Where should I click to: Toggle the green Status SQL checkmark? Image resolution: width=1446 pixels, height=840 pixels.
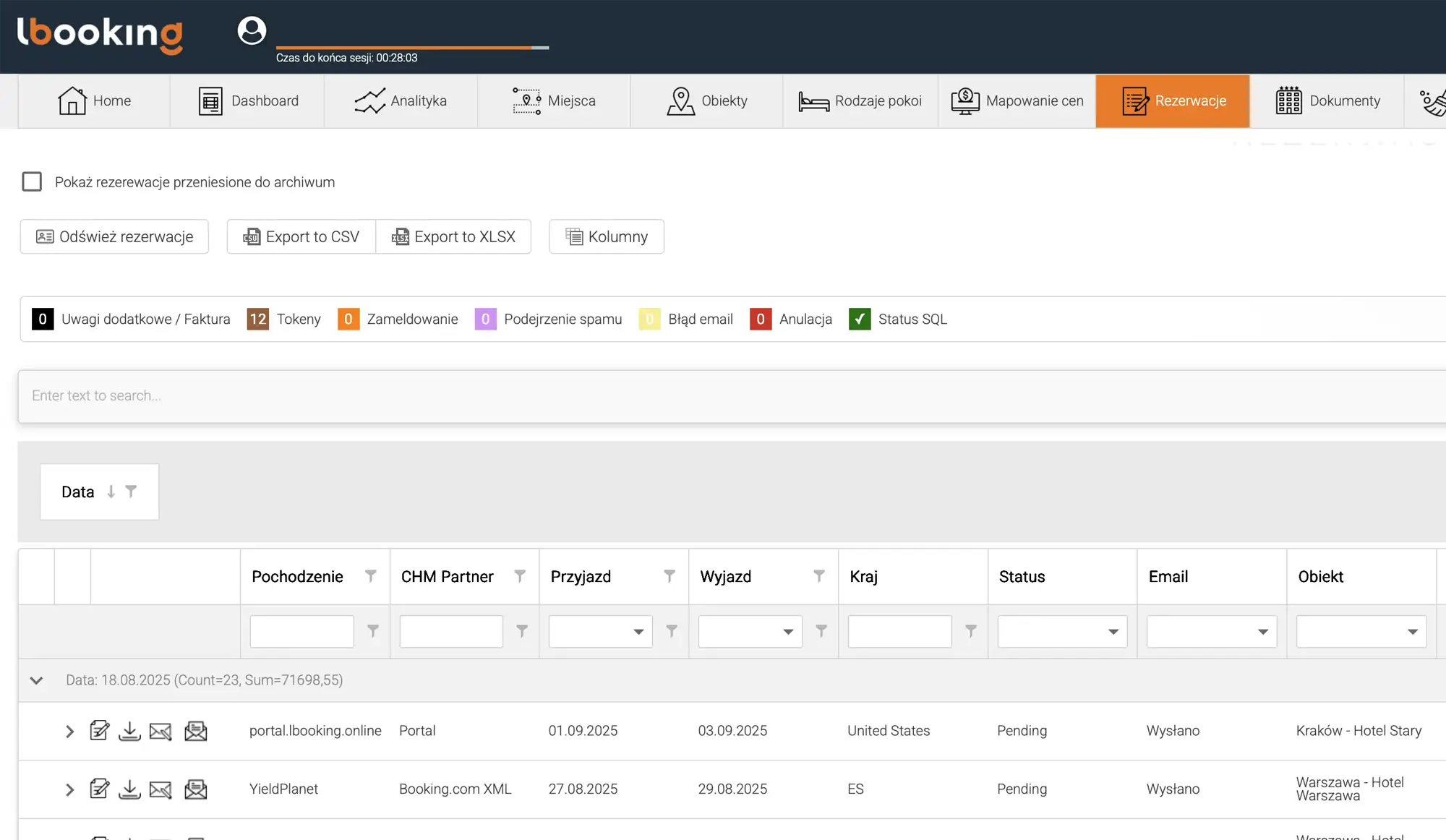point(860,319)
